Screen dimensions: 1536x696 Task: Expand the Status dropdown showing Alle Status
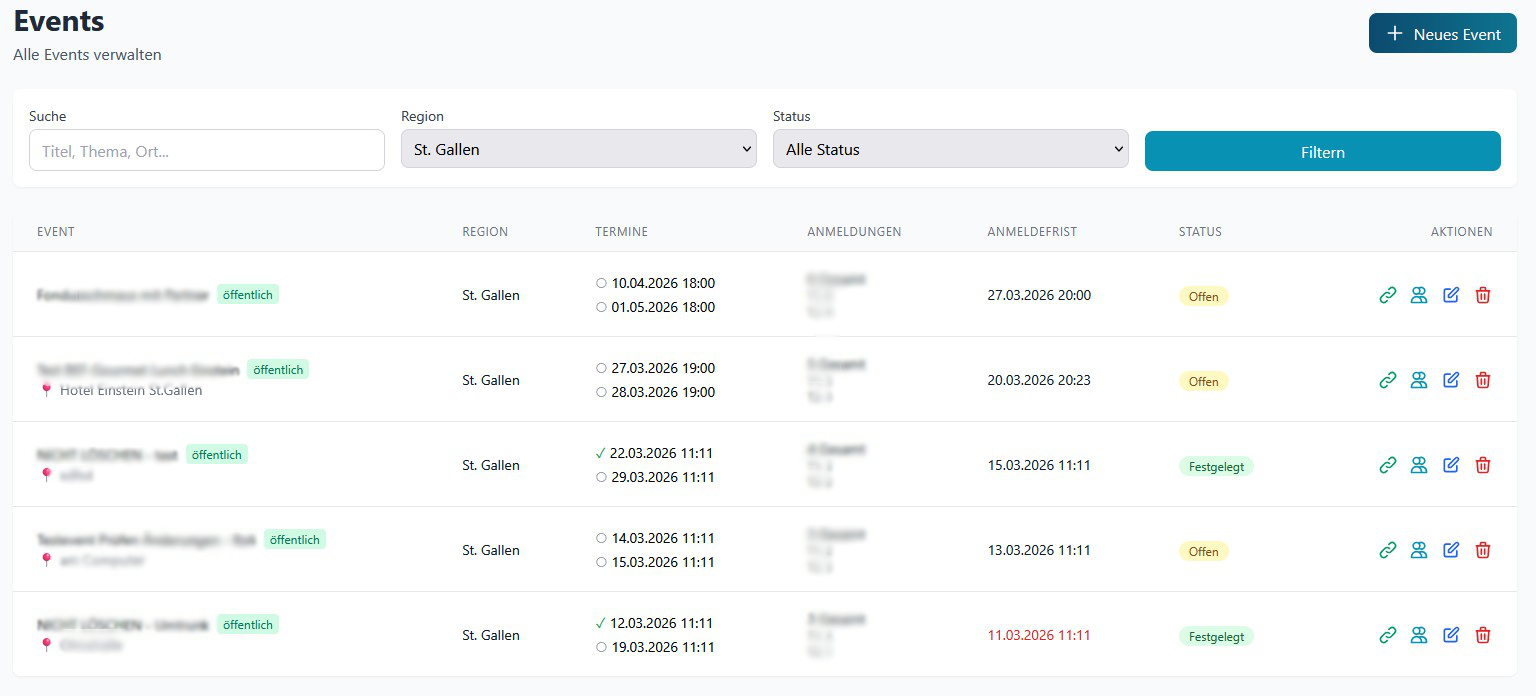(x=950, y=149)
